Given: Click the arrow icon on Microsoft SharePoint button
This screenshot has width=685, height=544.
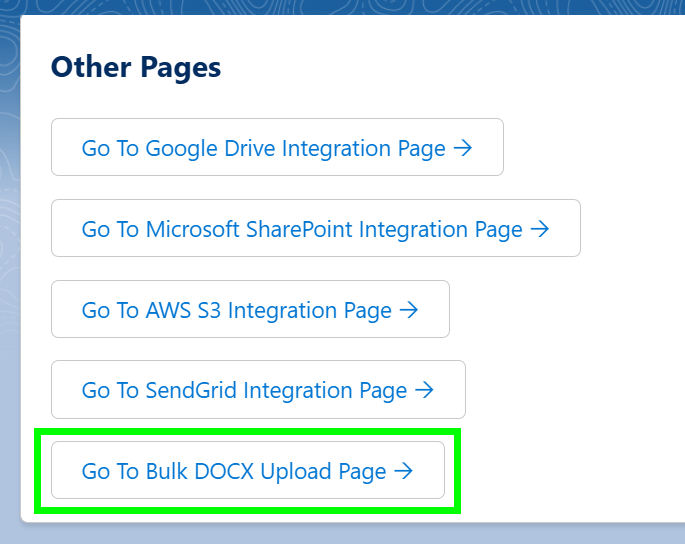Looking at the screenshot, I should pos(539,229).
